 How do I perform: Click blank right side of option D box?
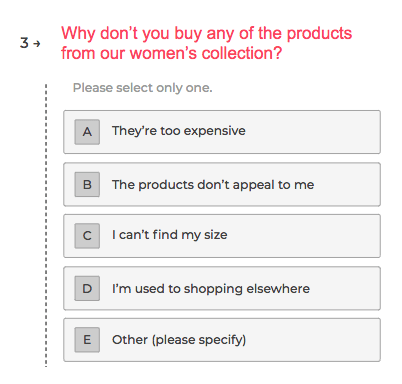(x=345, y=288)
